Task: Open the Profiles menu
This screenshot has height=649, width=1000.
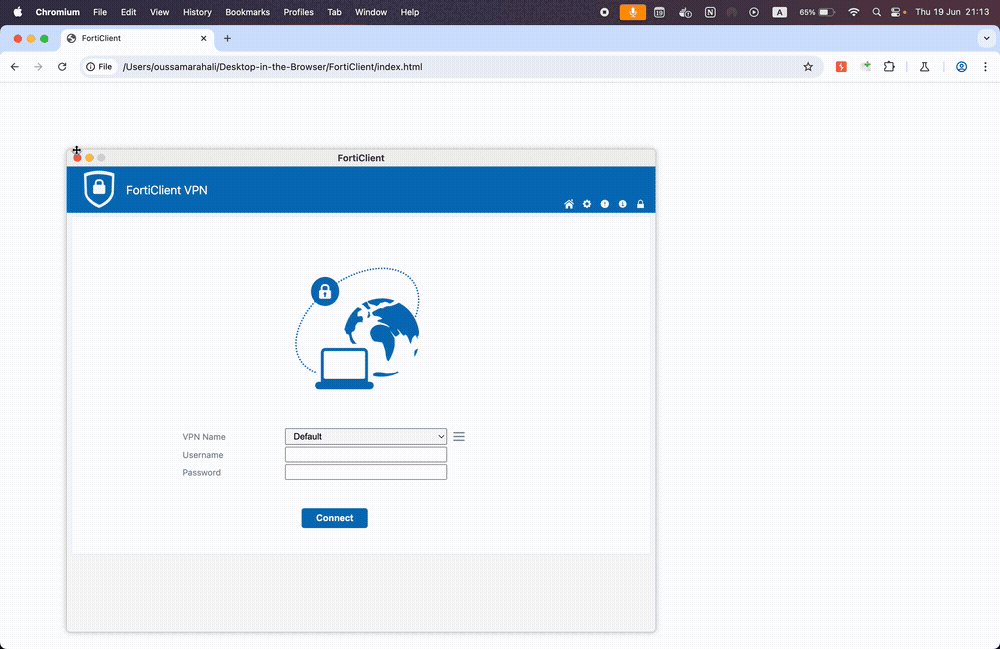Action: pos(298,12)
